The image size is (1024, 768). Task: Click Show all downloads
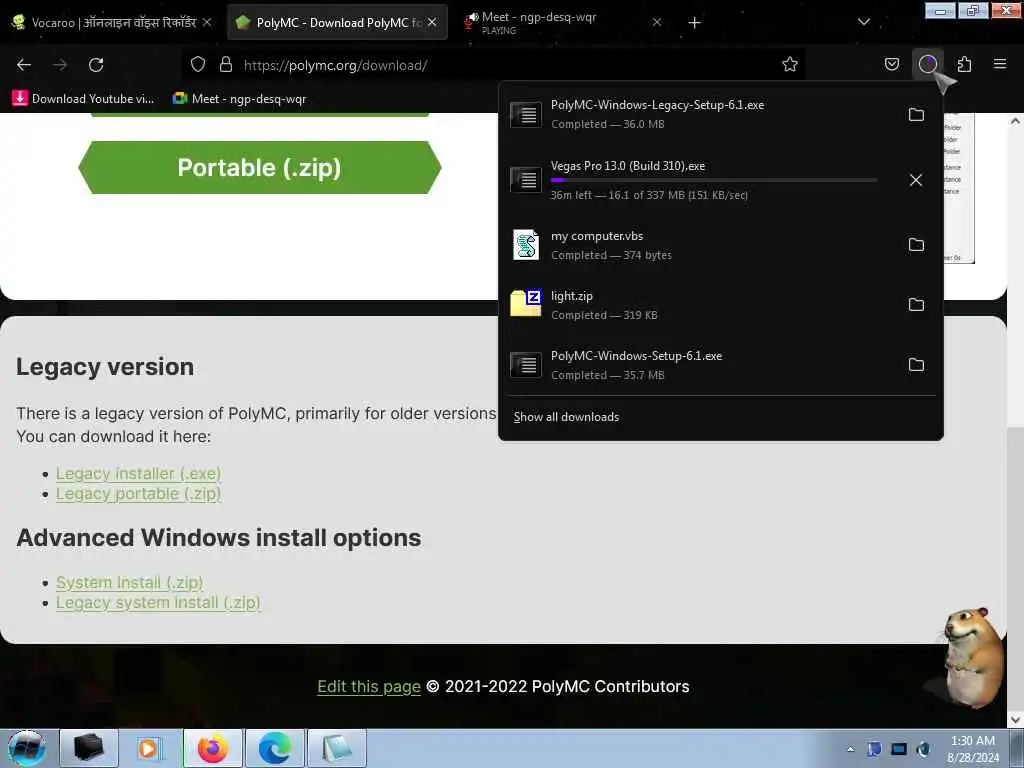click(566, 417)
